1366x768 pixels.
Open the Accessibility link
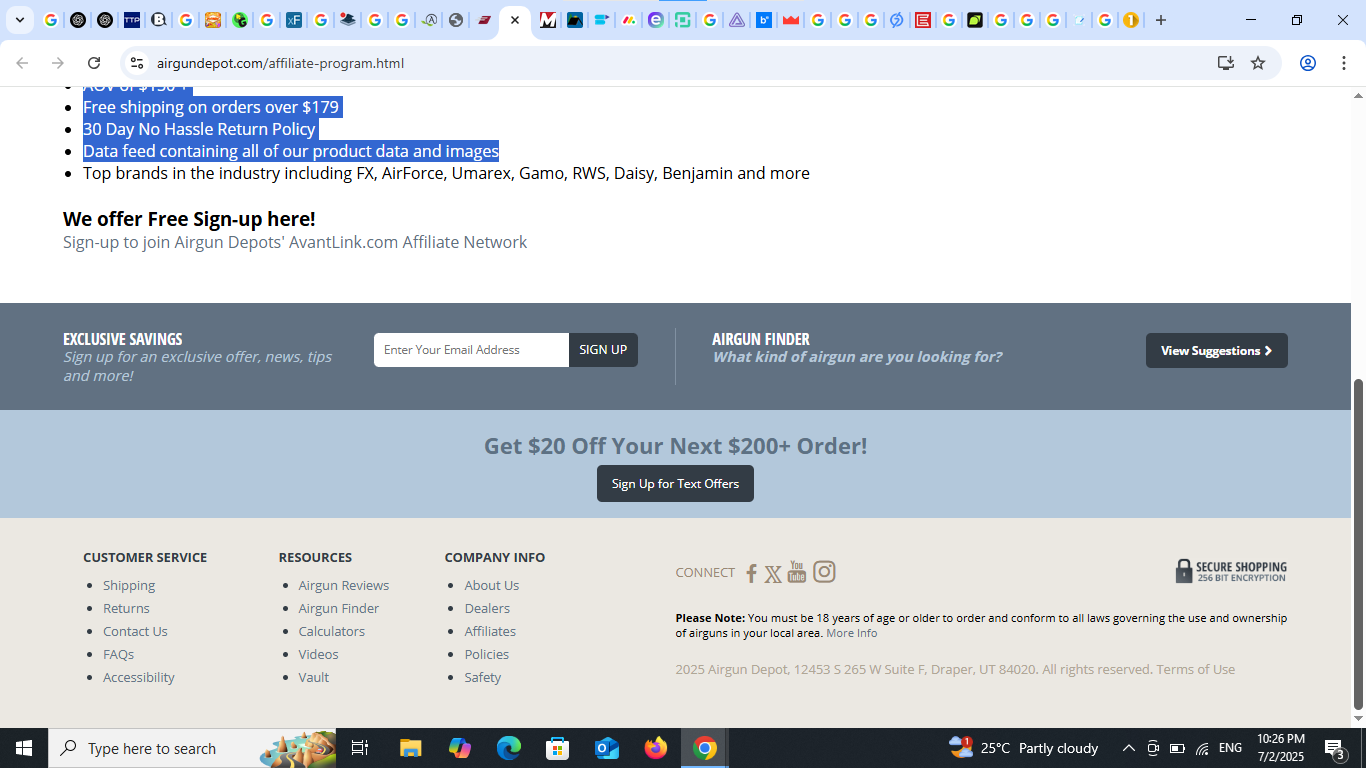(x=139, y=677)
